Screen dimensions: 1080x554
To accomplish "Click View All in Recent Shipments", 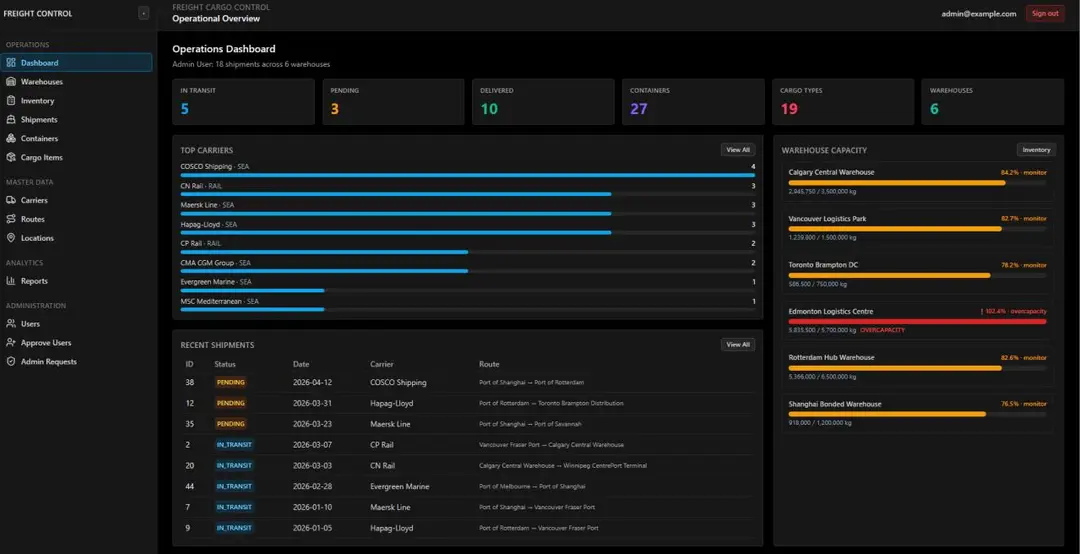I will click(738, 345).
